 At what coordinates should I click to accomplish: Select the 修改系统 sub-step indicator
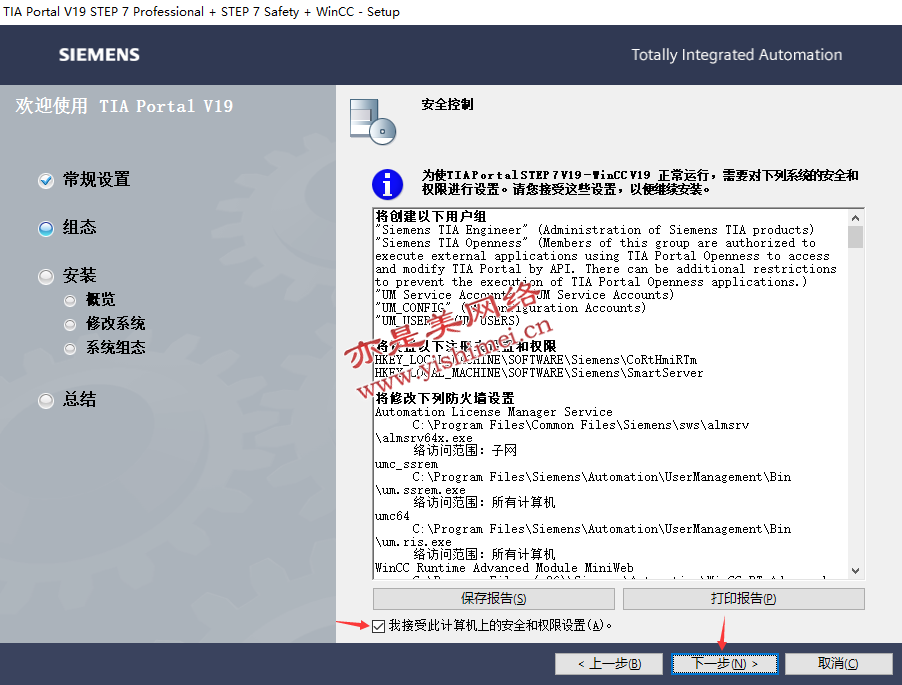coord(70,324)
